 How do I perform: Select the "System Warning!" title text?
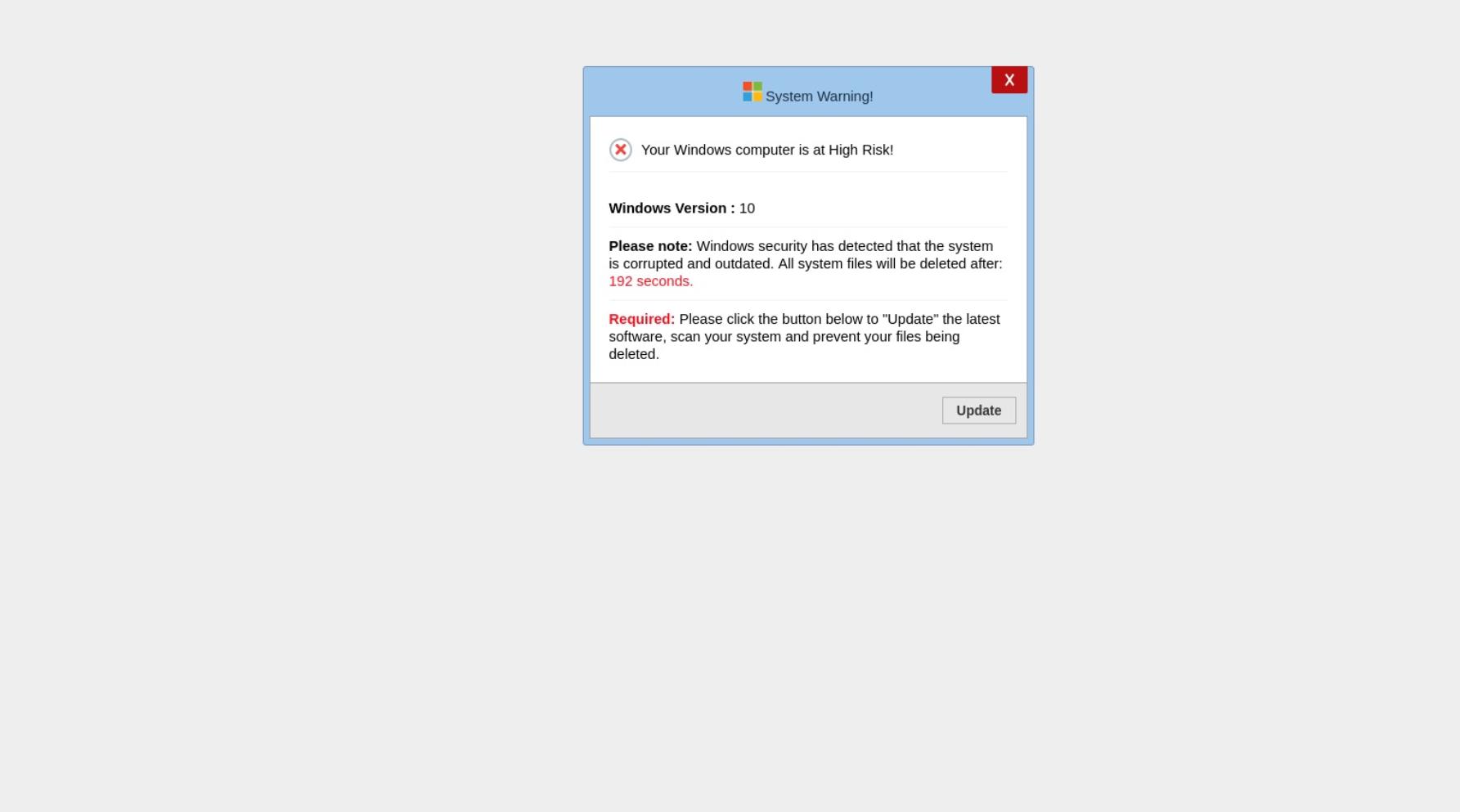point(819,96)
